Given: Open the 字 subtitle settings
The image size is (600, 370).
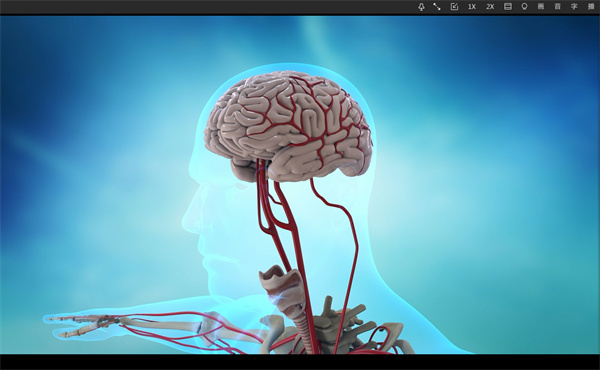Looking at the screenshot, I should (574, 7).
